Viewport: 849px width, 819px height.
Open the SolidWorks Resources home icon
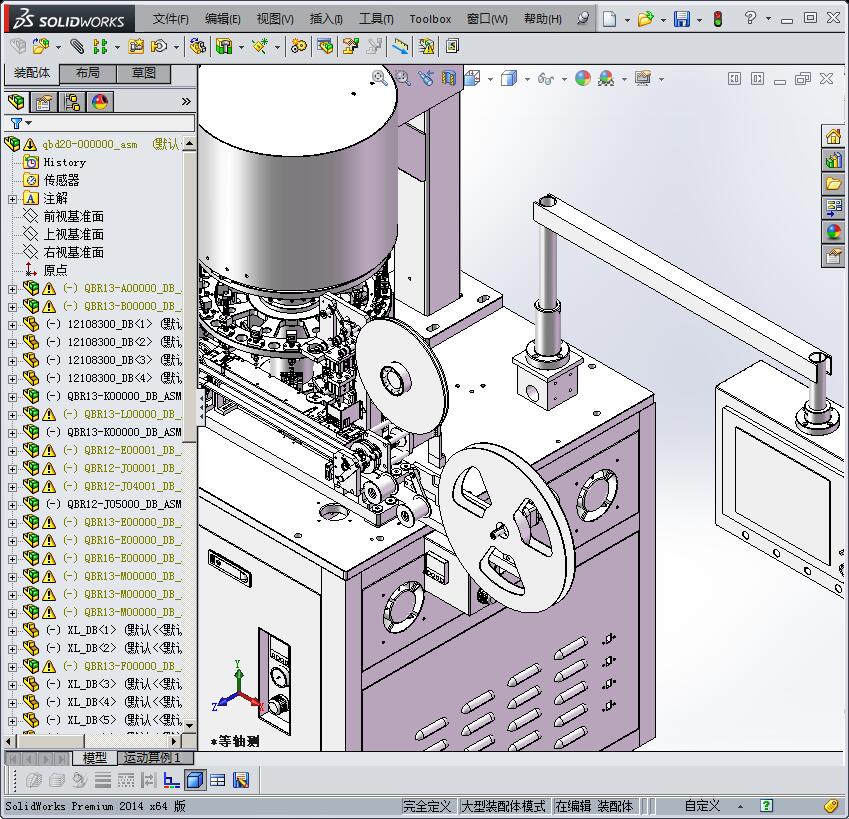[833, 136]
